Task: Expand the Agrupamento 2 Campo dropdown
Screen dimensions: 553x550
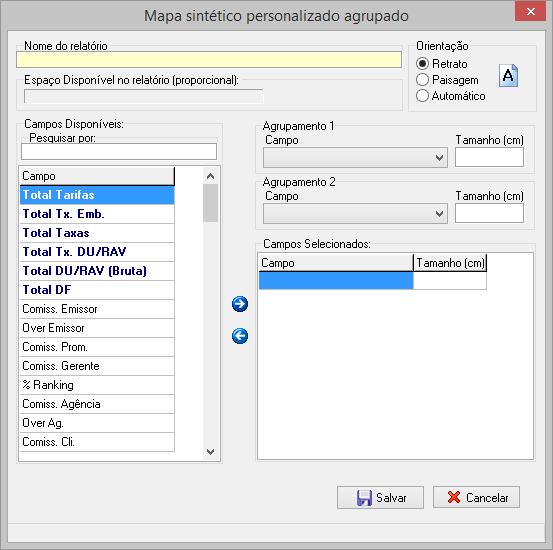Action: coord(355,213)
